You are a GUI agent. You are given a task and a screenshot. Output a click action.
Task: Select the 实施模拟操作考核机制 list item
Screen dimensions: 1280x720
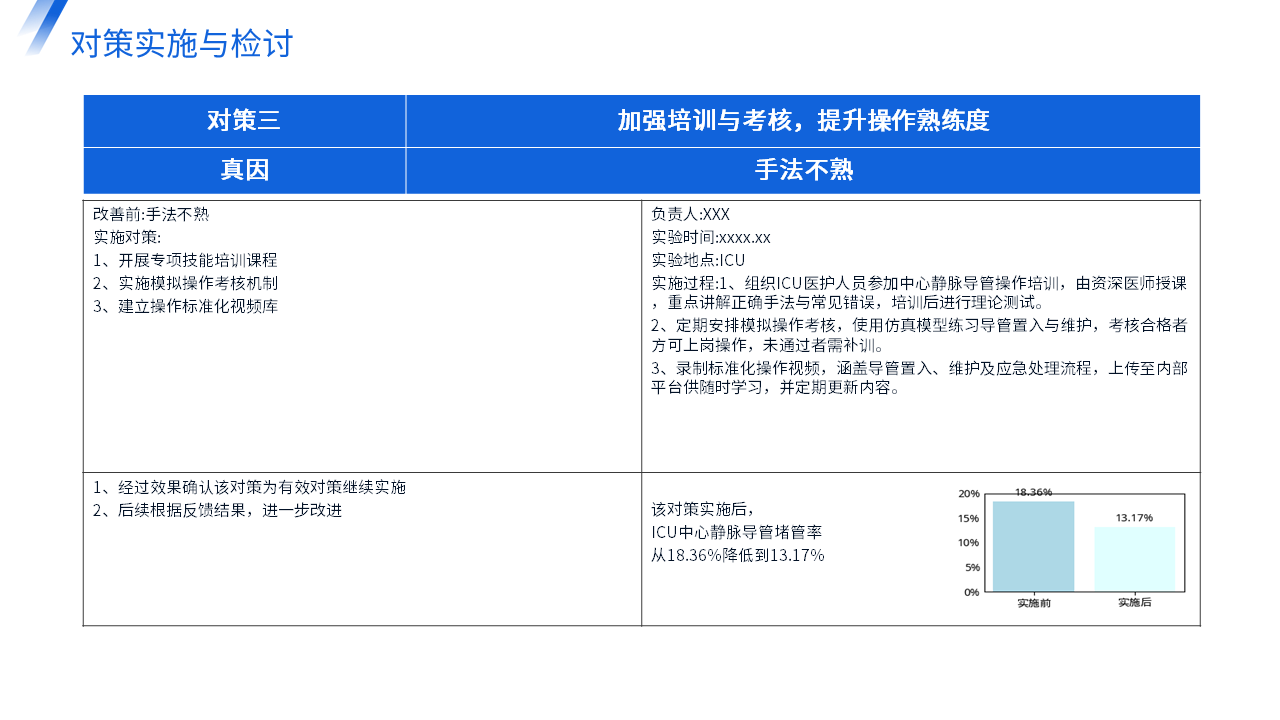pos(185,283)
